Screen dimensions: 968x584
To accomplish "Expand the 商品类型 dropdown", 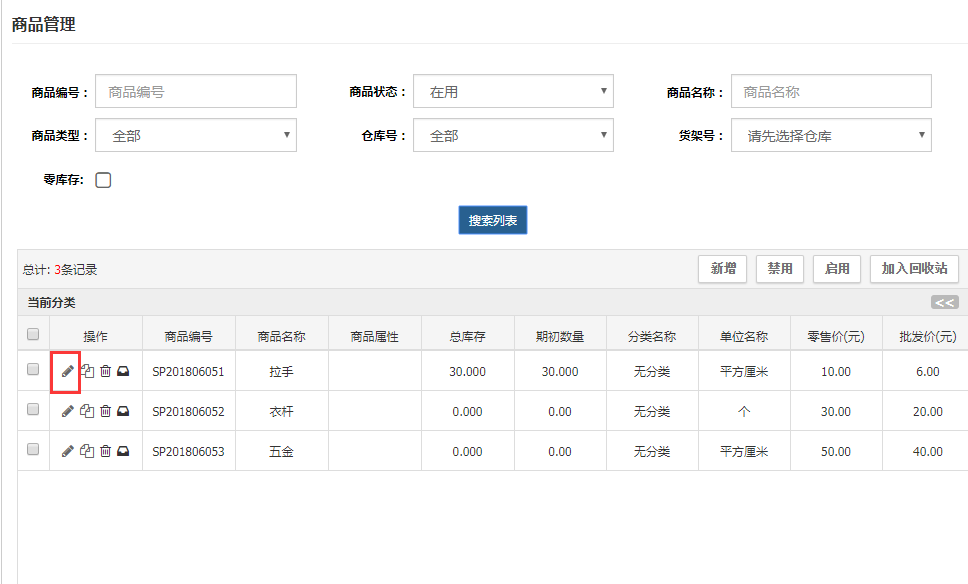I will click(196, 136).
